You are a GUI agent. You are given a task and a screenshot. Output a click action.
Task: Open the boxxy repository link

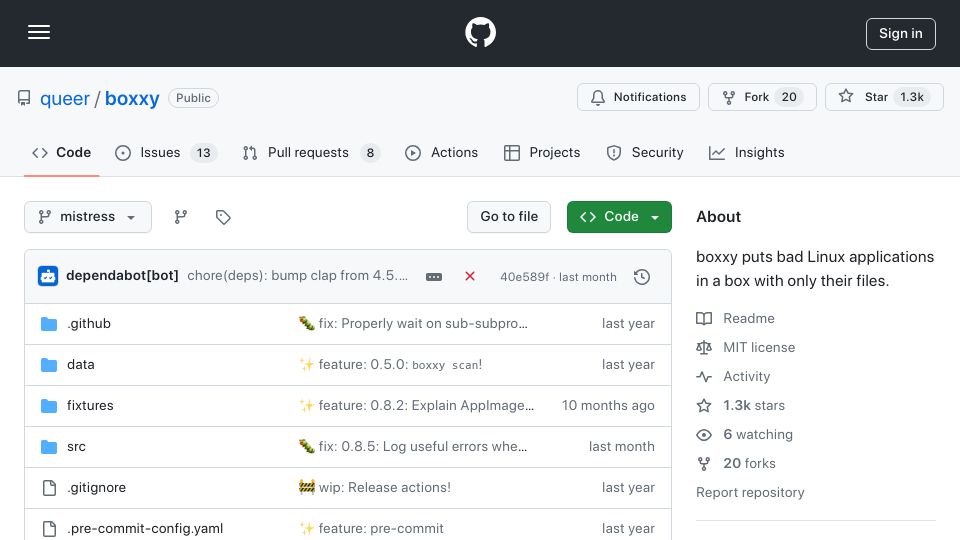point(132,99)
